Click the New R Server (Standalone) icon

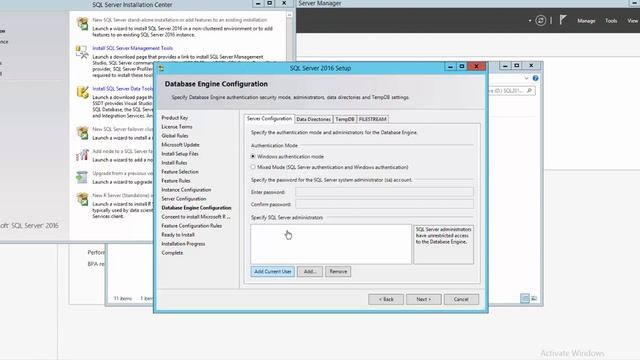pos(82,199)
